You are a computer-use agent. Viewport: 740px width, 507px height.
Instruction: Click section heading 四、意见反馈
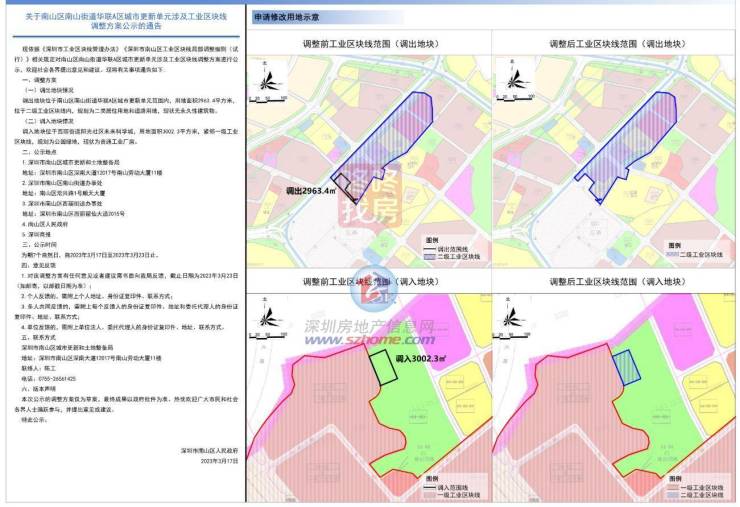[x=39, y=265]
